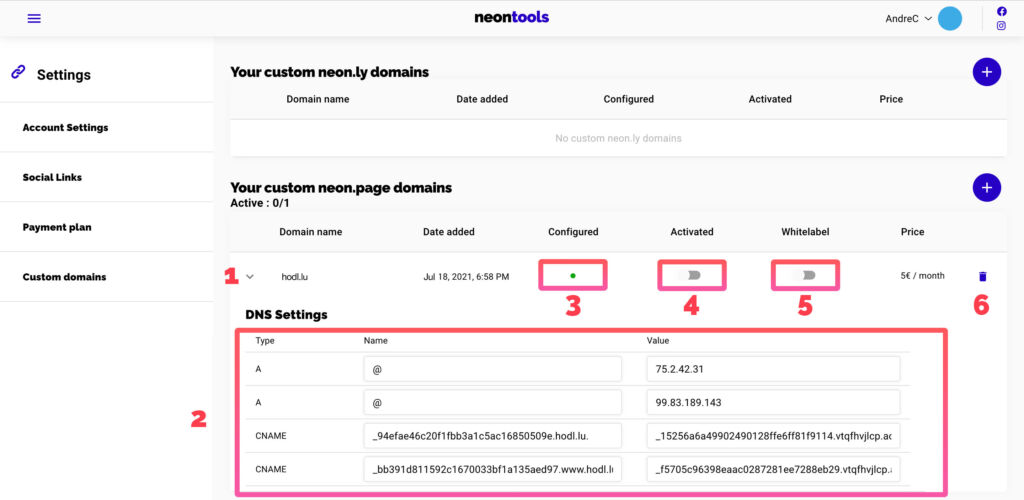Click the DNS Settings heading
The width and height of the screenshot is (1024, 500).
coord(287,315)
